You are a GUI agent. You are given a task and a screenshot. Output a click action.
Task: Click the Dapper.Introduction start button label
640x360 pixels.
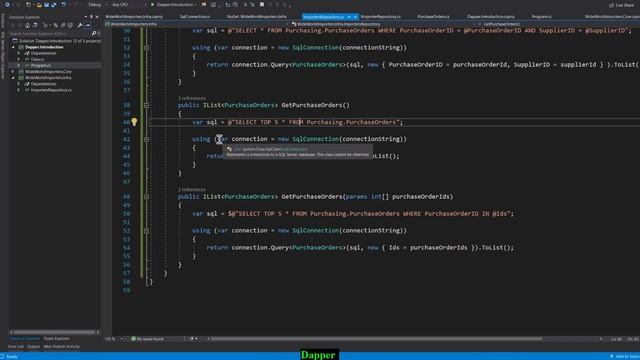pos(175,5)
